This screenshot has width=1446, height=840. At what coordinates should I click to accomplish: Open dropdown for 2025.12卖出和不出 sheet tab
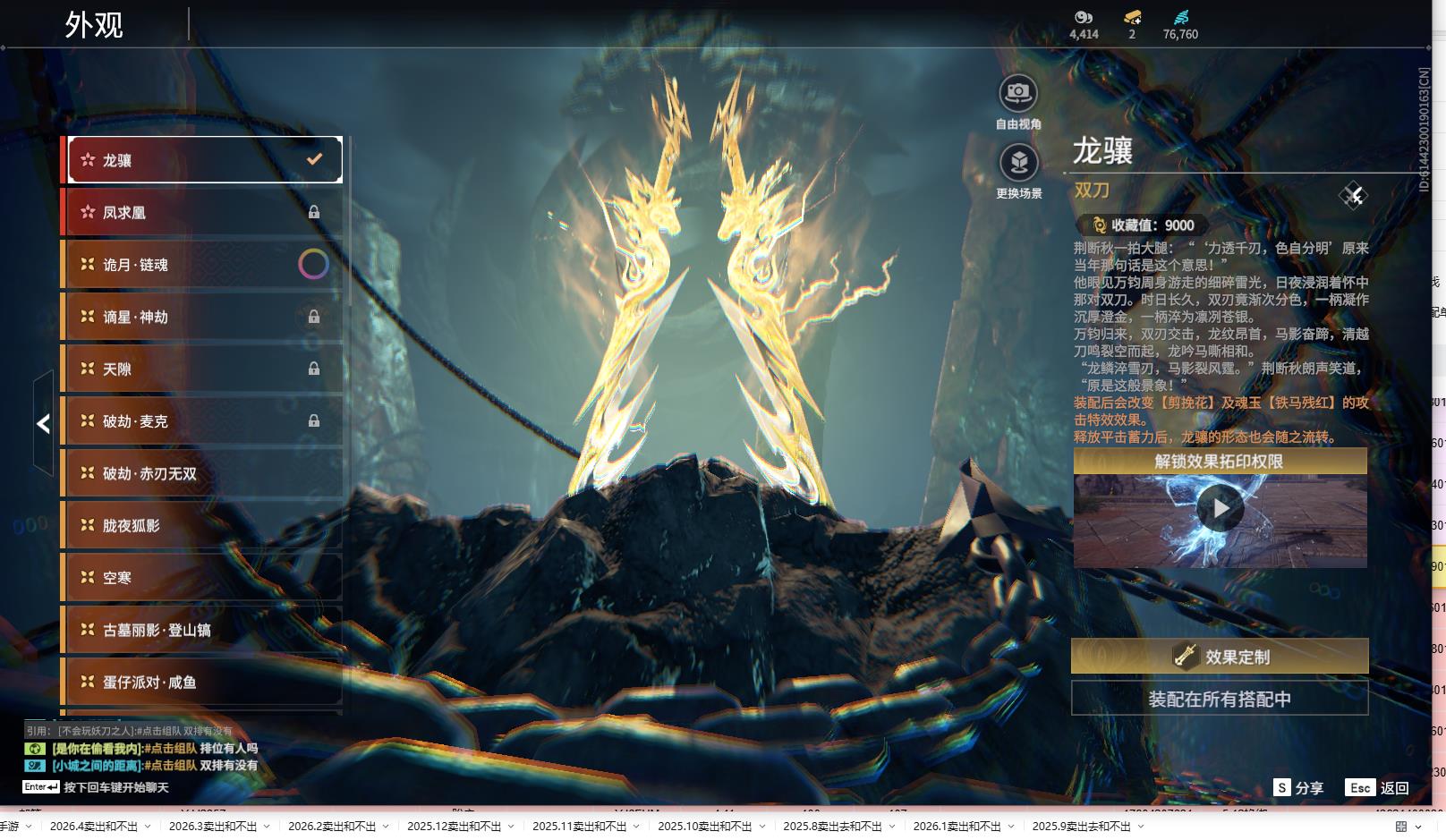pos(511,827)
